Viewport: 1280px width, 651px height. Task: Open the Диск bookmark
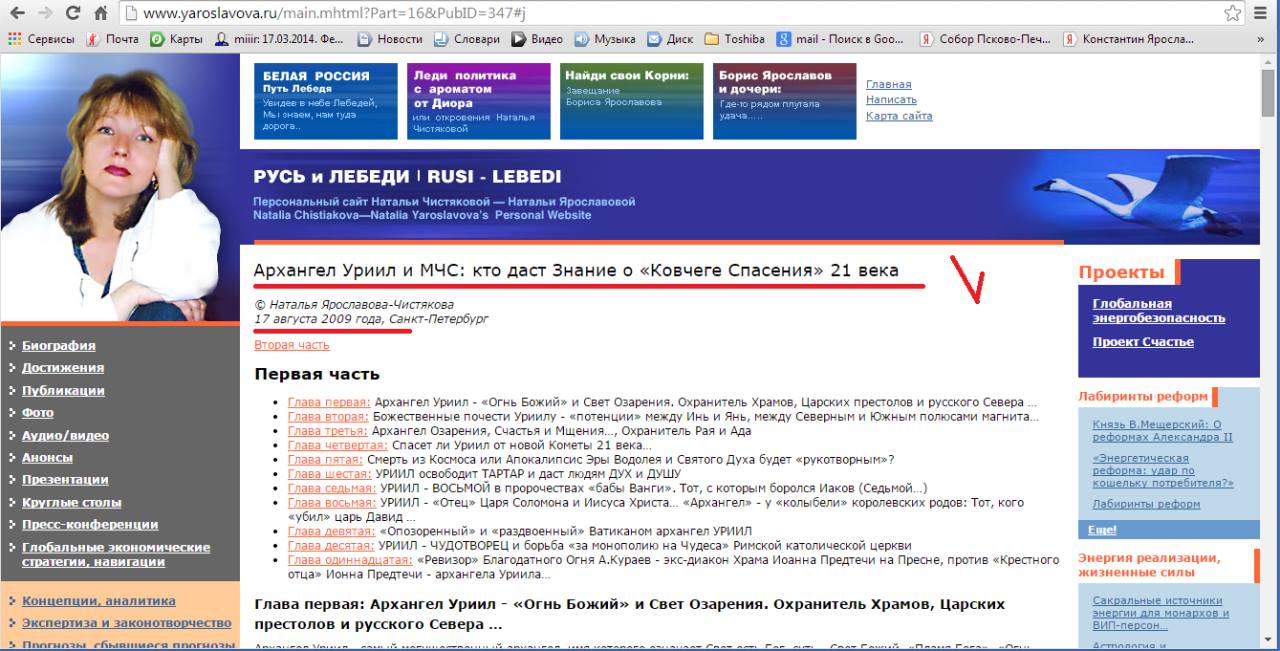[x=669, y=40]
